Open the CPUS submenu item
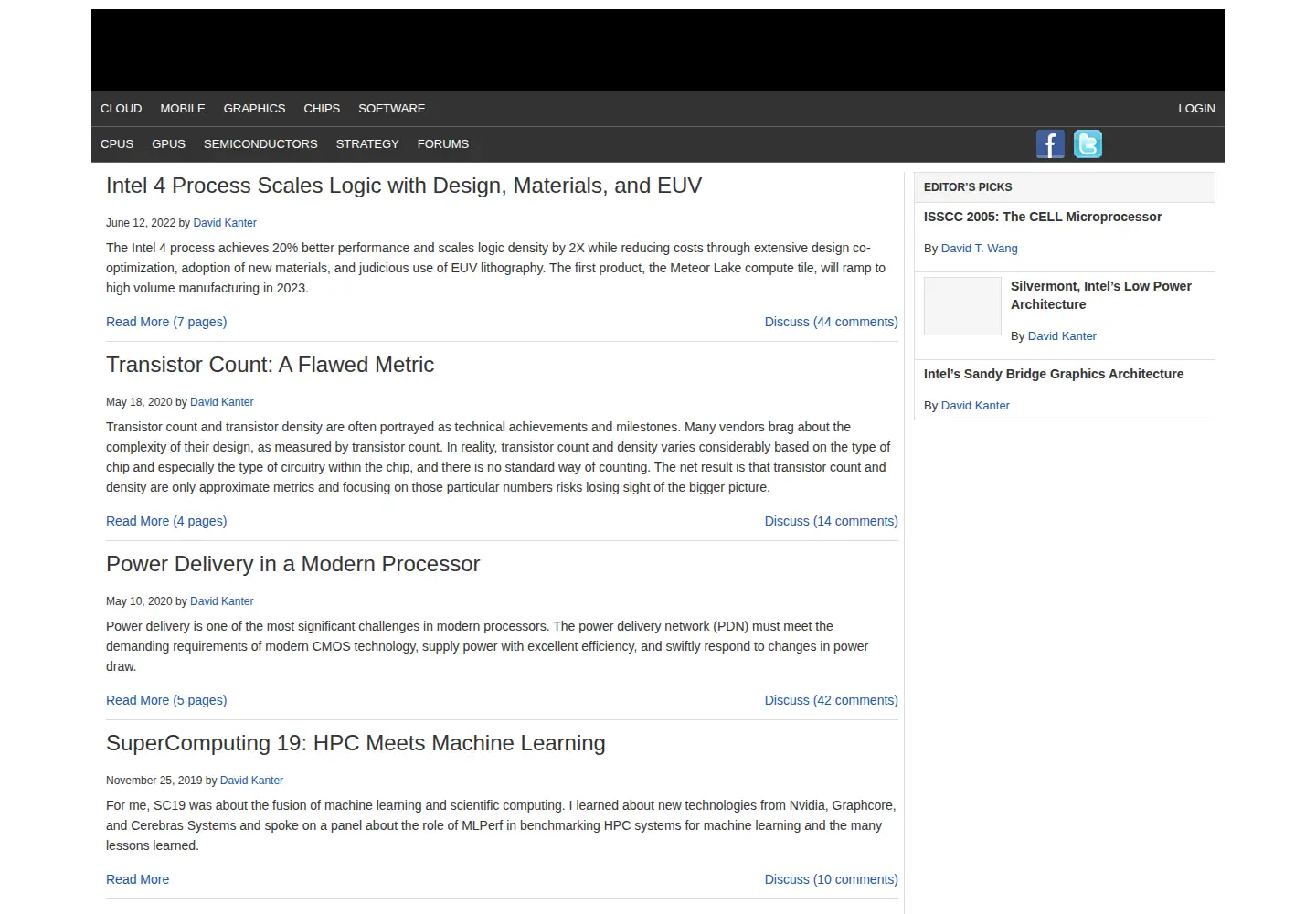Viewport: 1316px width, 914px height. coord(117,144)
